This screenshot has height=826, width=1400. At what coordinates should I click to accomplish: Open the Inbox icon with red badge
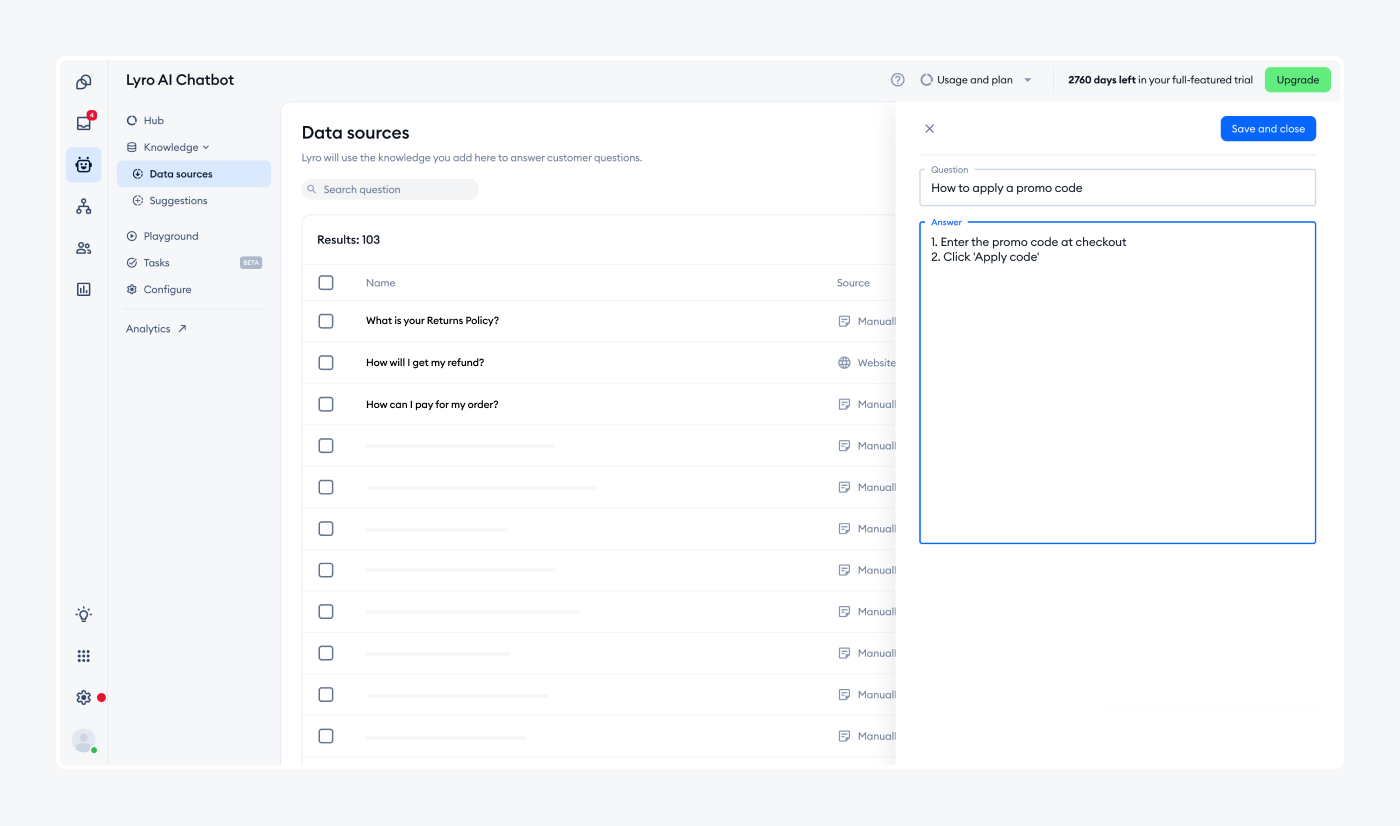pyautogui.click(x=84, y=123)
